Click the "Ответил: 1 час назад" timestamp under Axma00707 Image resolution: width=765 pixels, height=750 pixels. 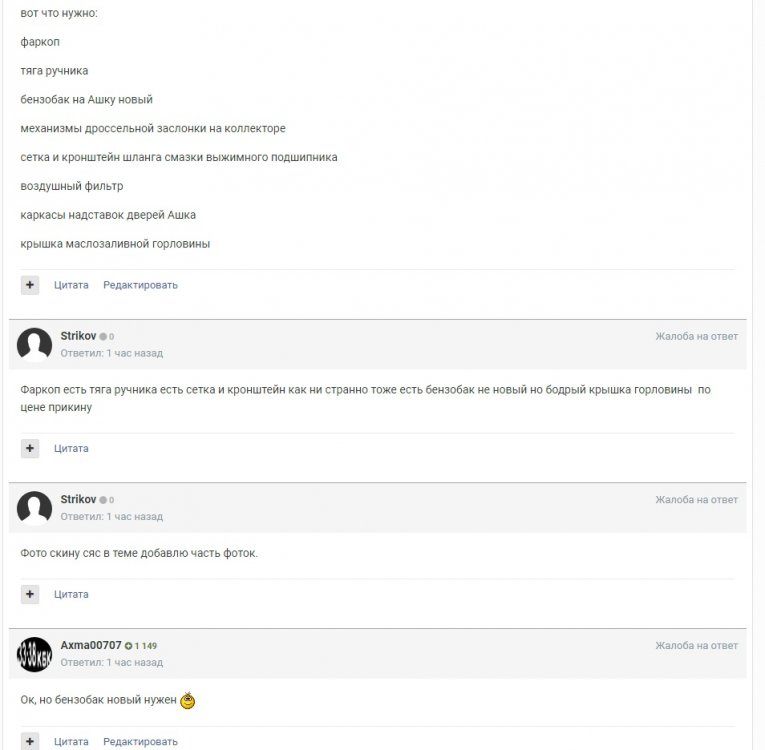[x=111, y=662]
